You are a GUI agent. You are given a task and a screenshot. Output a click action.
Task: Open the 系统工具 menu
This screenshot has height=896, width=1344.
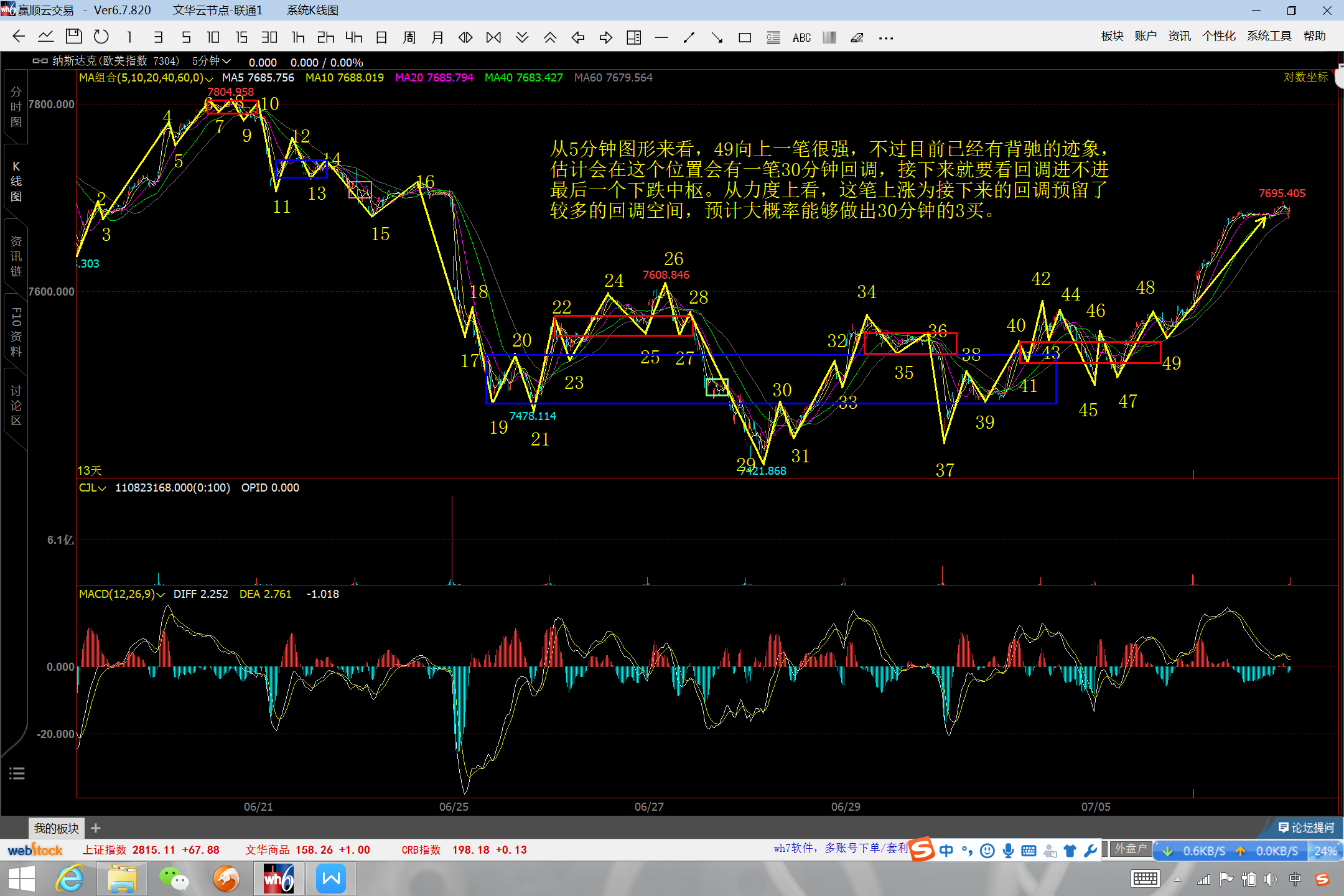pos(1269,36)
